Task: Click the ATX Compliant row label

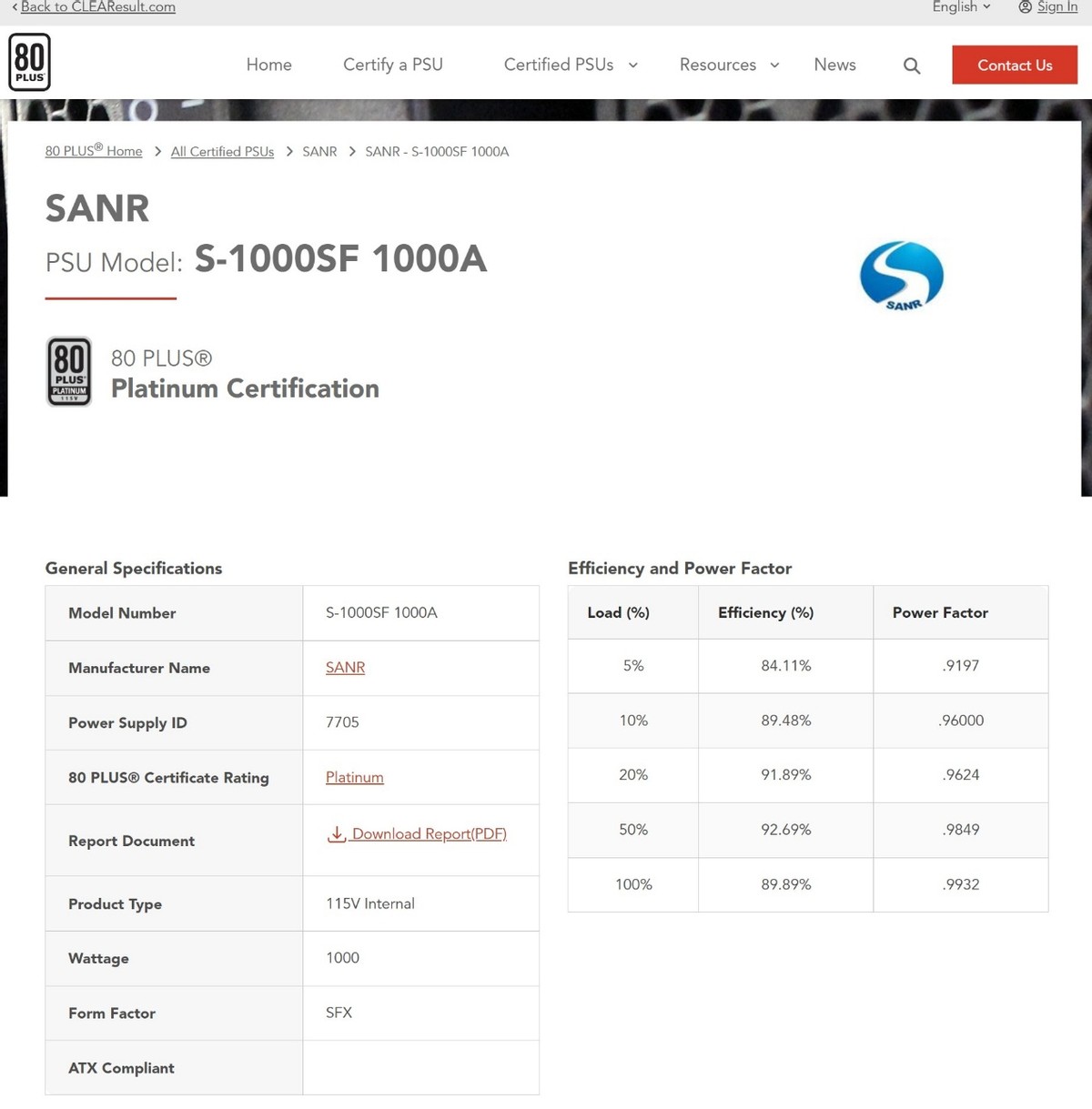Action: click(x=121, y=1067)
